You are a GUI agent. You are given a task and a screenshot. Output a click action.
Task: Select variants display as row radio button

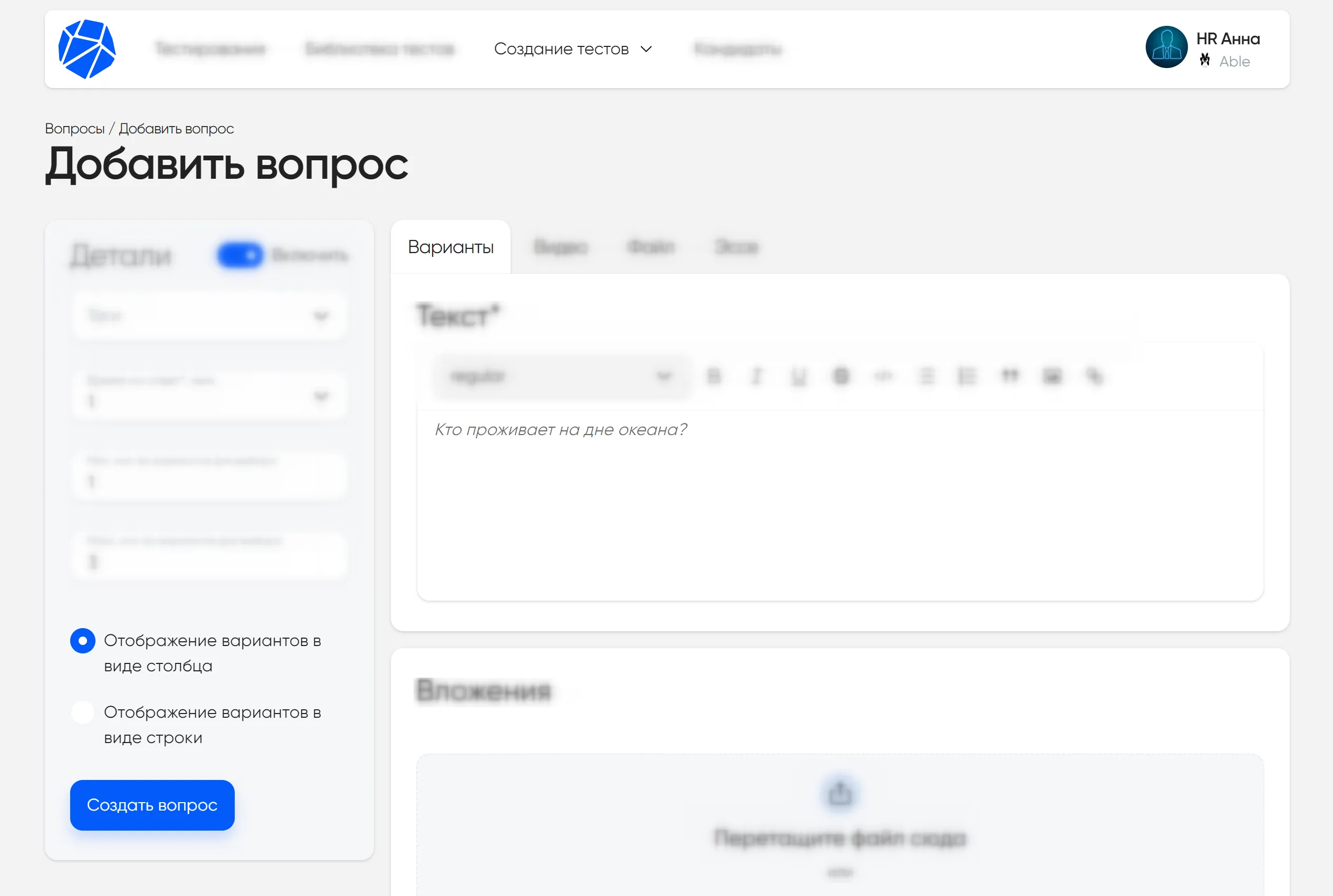[82, 712]
